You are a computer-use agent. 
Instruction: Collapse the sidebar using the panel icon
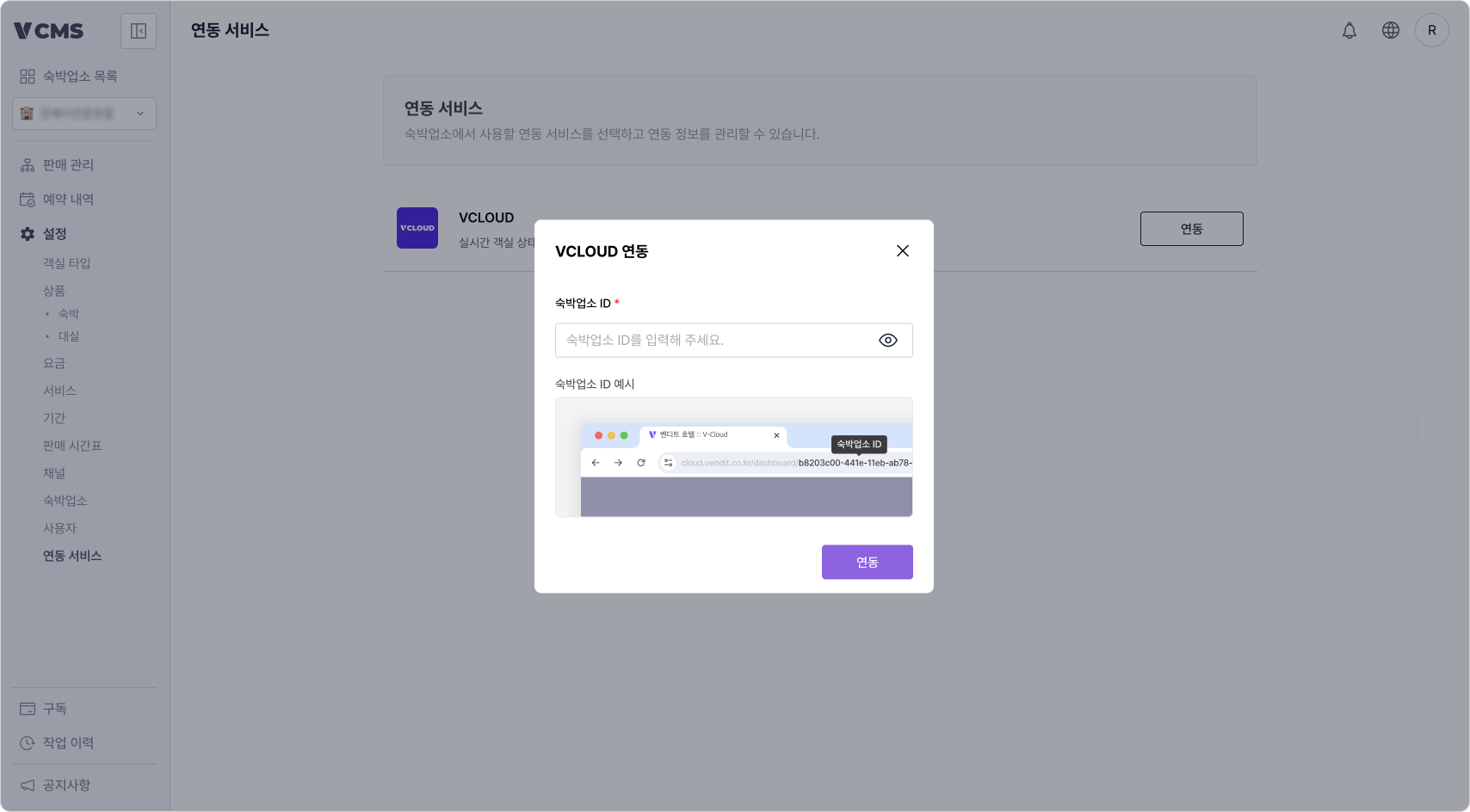[x=138, y=30]
